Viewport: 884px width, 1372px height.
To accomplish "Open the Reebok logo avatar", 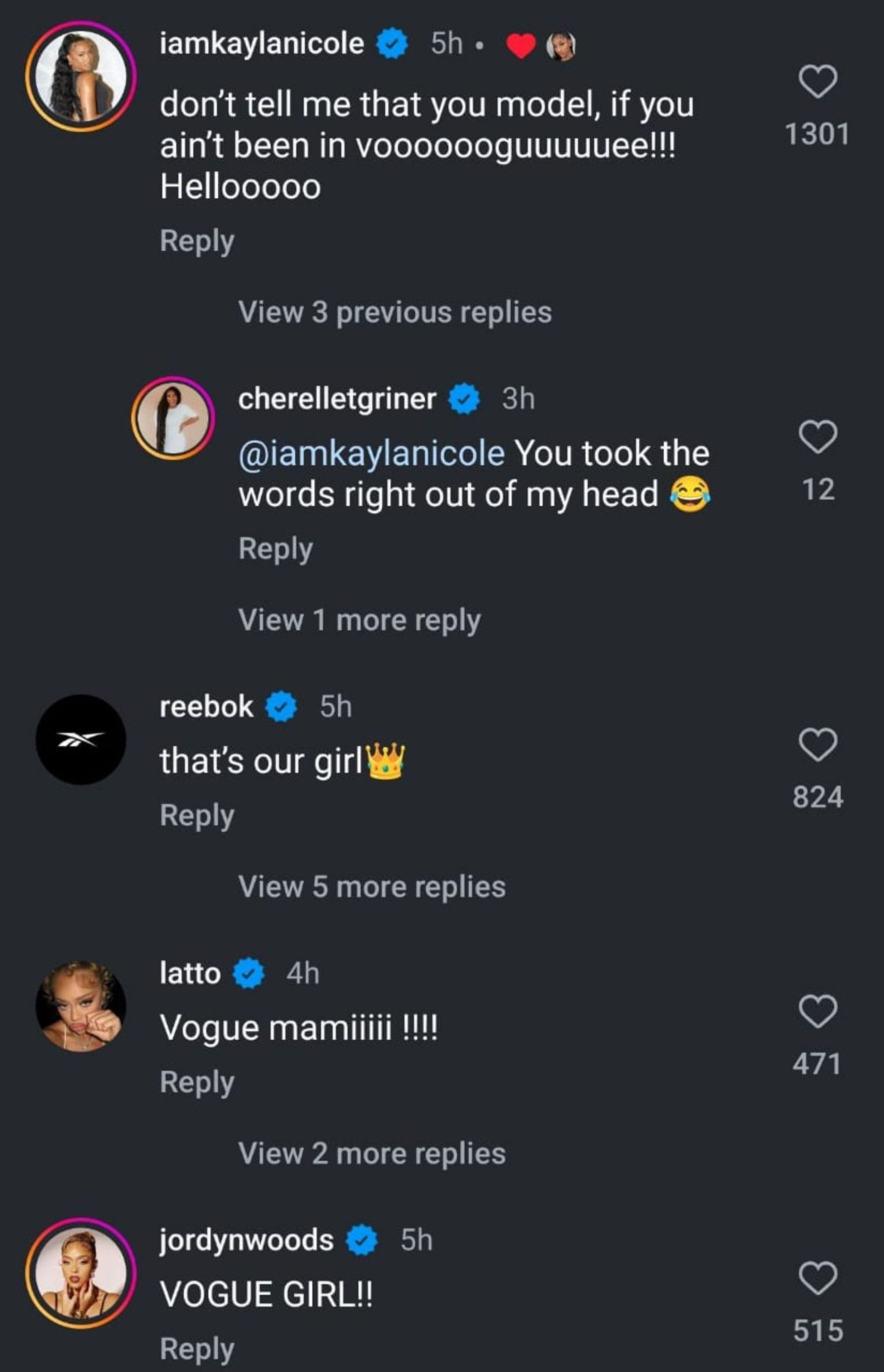I will click(81, 739).
